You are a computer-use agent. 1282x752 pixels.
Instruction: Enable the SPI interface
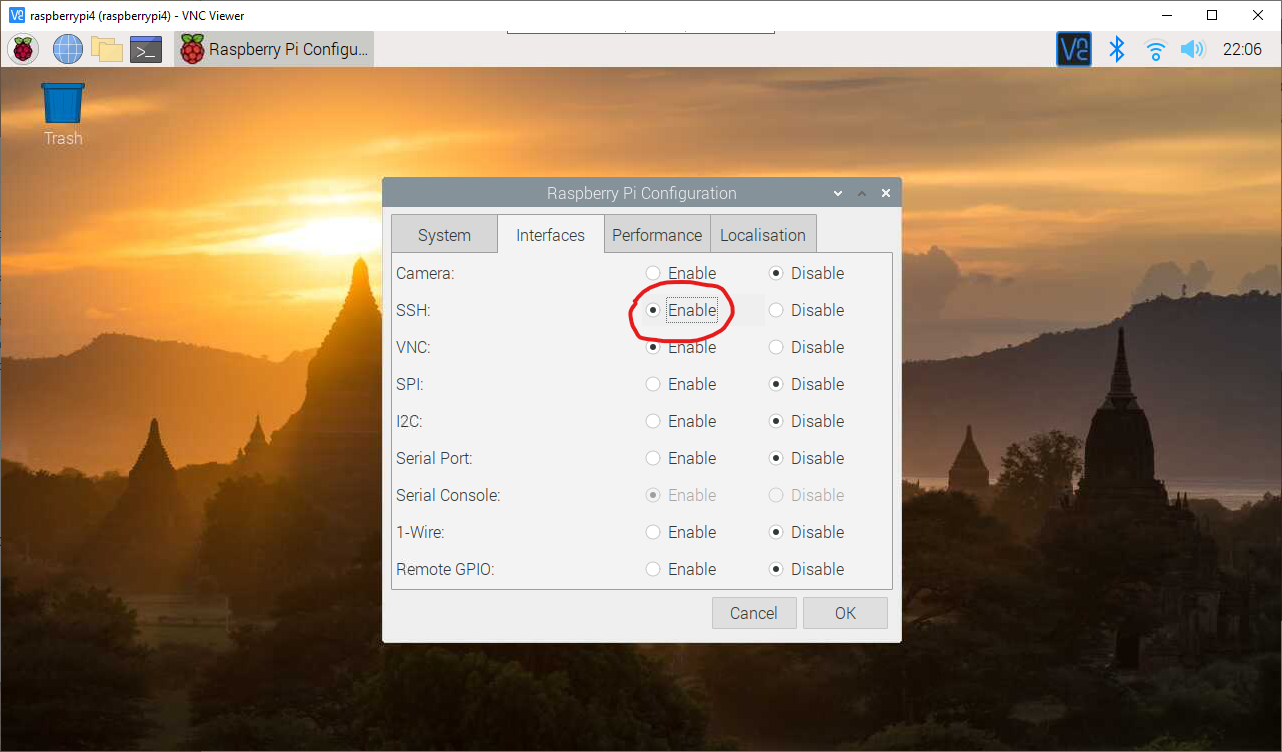(652, 384)
